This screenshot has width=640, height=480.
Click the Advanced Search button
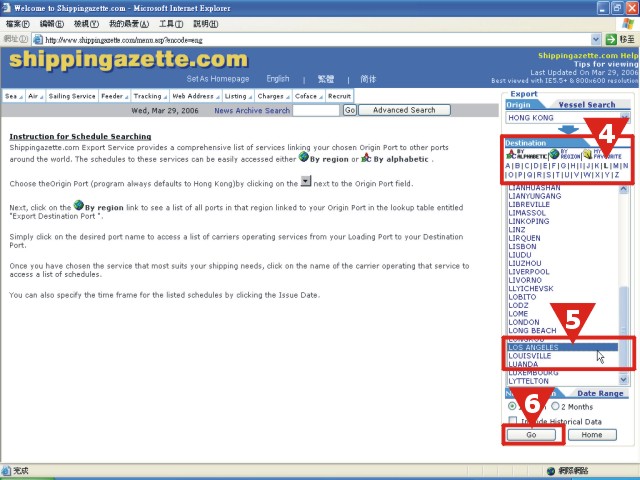404,110
